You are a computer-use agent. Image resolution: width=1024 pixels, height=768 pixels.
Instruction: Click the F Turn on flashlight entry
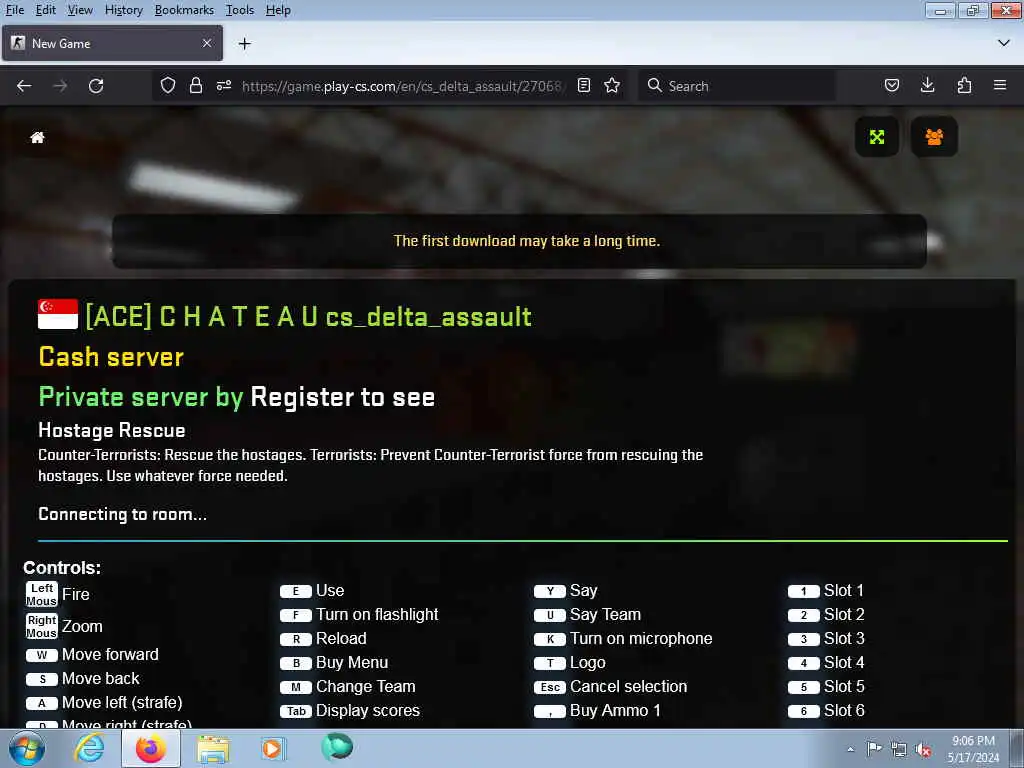click(x=359, y=615)
